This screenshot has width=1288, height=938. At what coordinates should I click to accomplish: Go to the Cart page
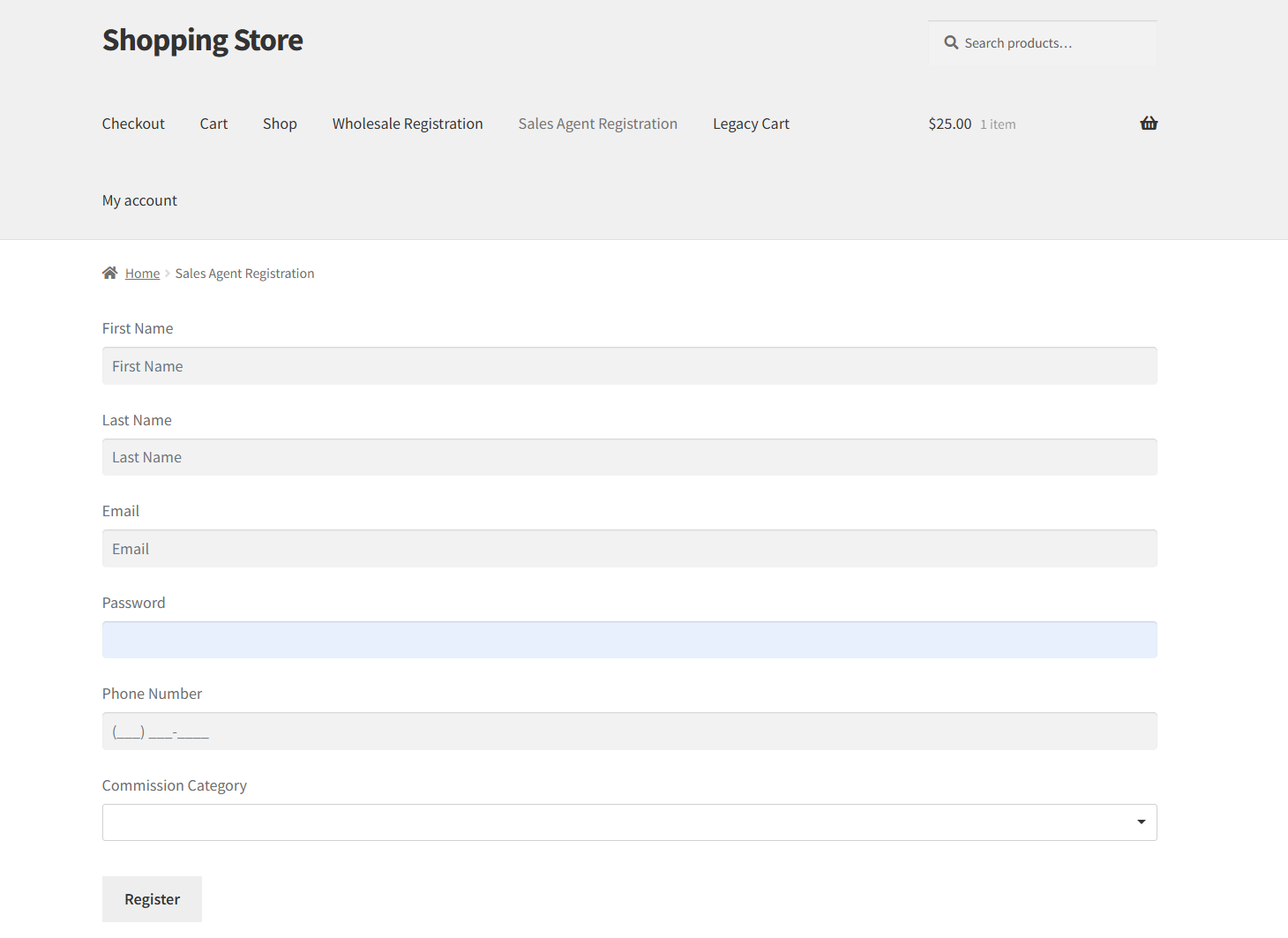click(x=213, y=124)
